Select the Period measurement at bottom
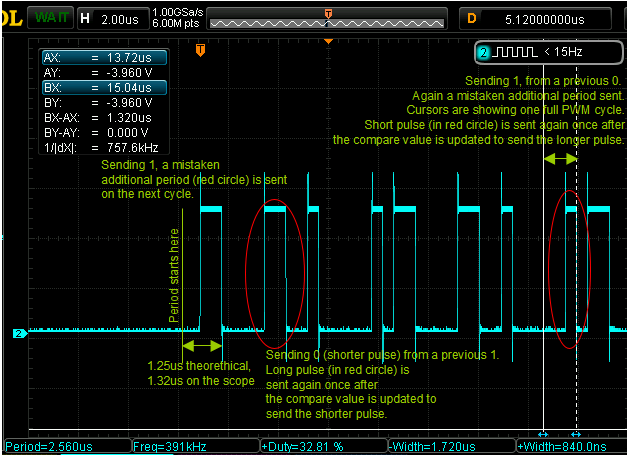 (x=67, y=446)
